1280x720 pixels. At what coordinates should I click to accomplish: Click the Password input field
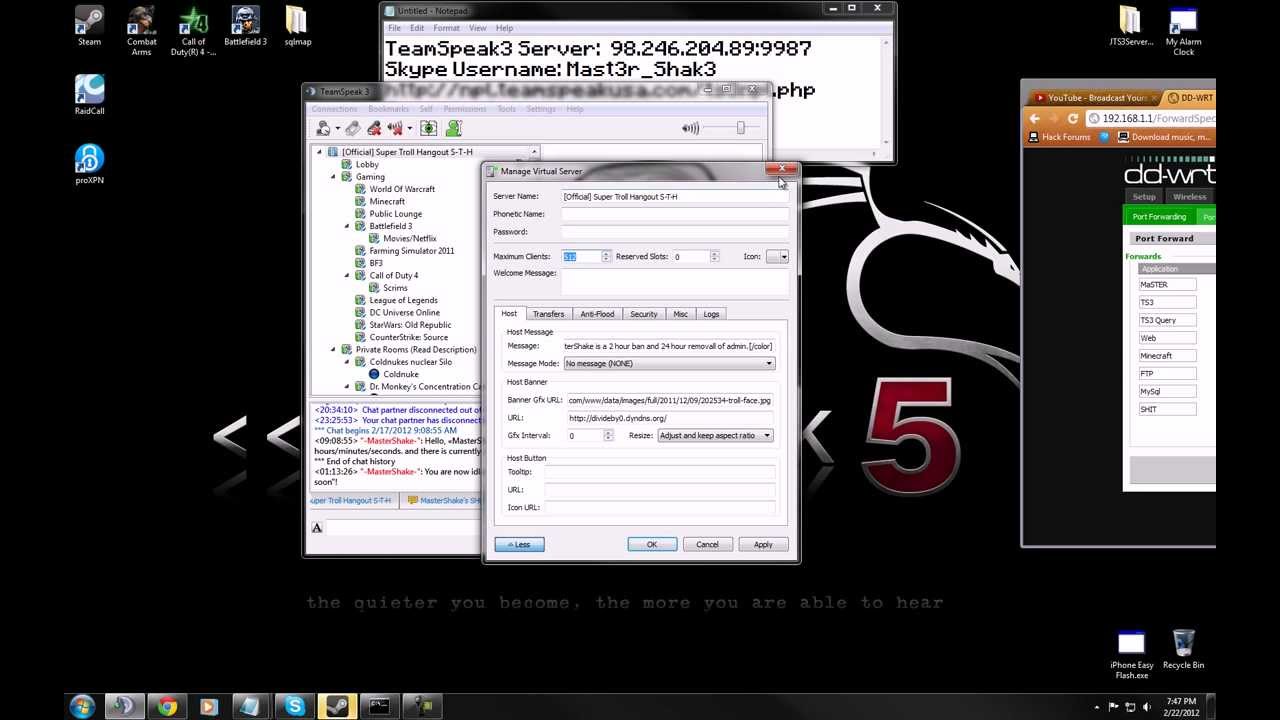[675, 232]
